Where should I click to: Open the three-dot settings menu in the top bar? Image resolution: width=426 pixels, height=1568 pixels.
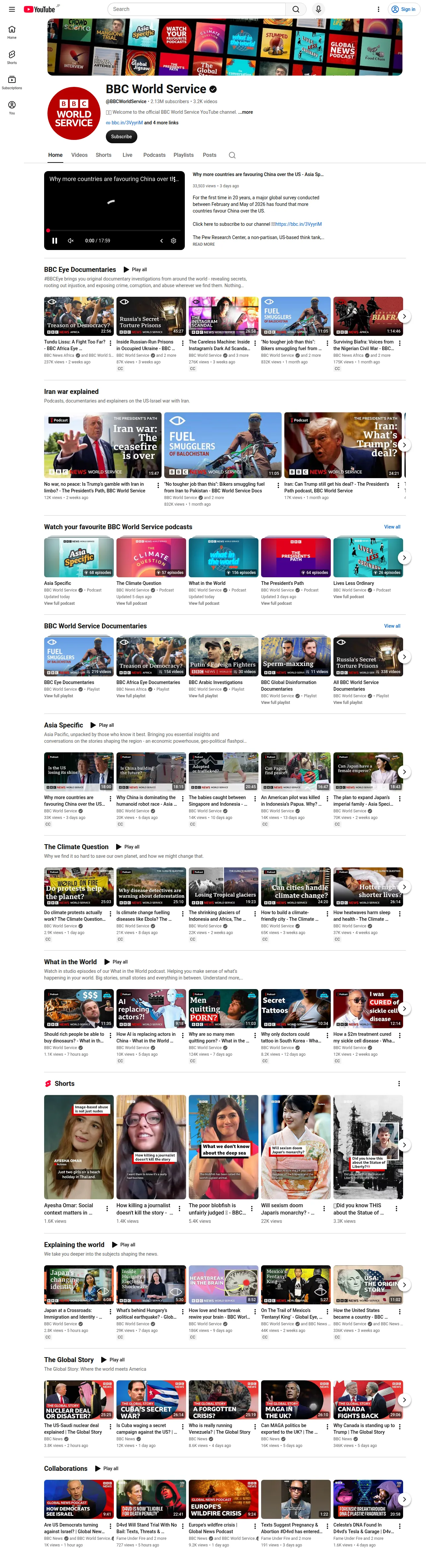[379, 9]
